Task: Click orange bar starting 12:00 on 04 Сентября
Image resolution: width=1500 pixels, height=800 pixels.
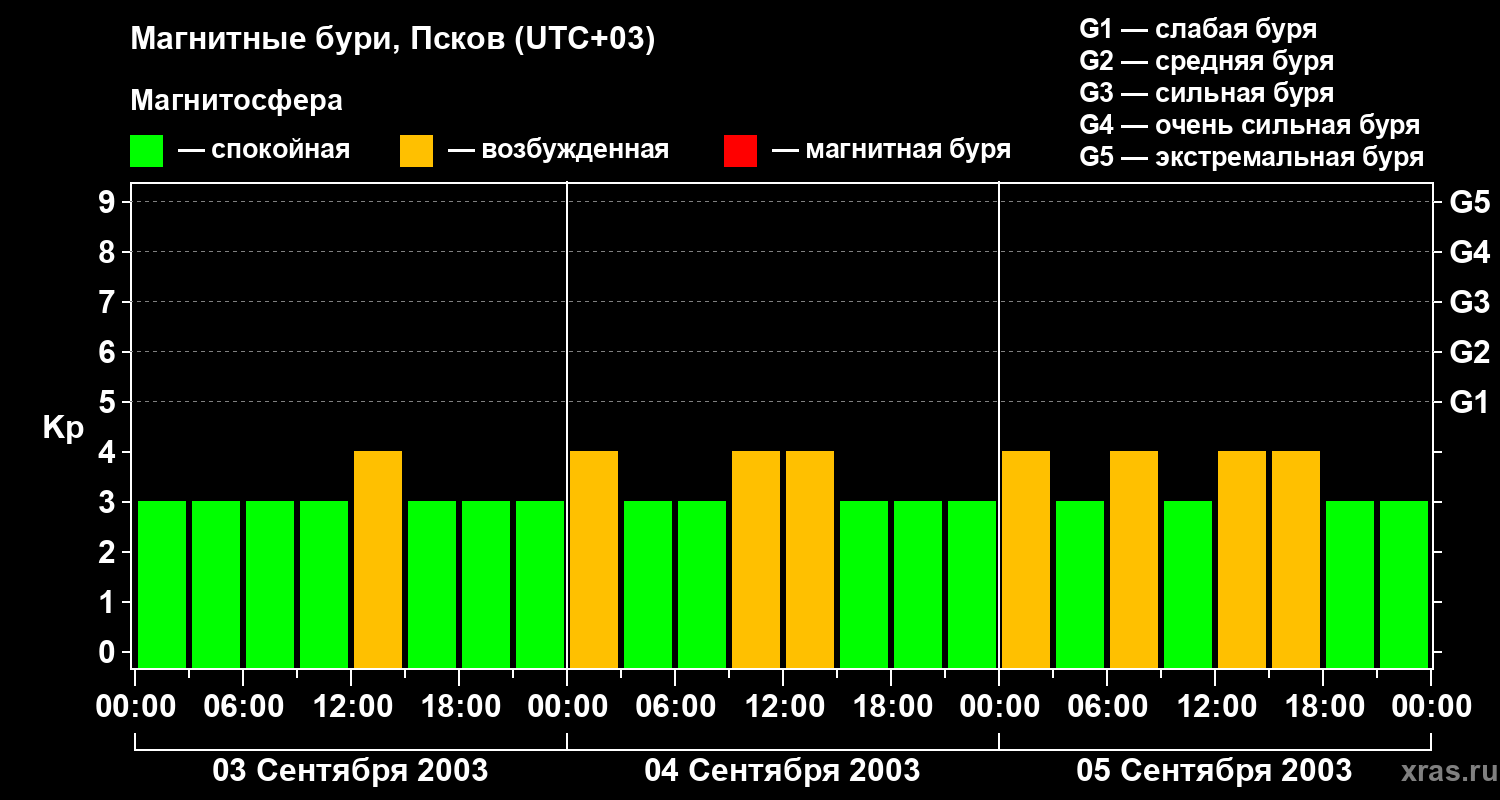Action: pos(810,559)
